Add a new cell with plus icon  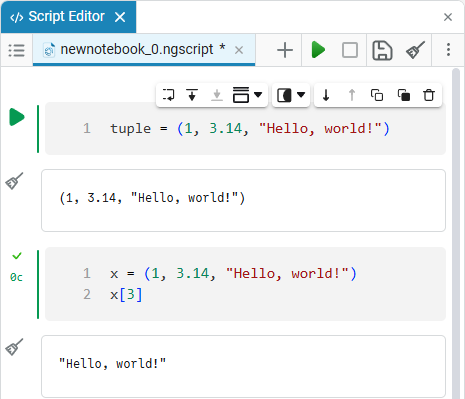pyautogui.click(x=285, y=50)
